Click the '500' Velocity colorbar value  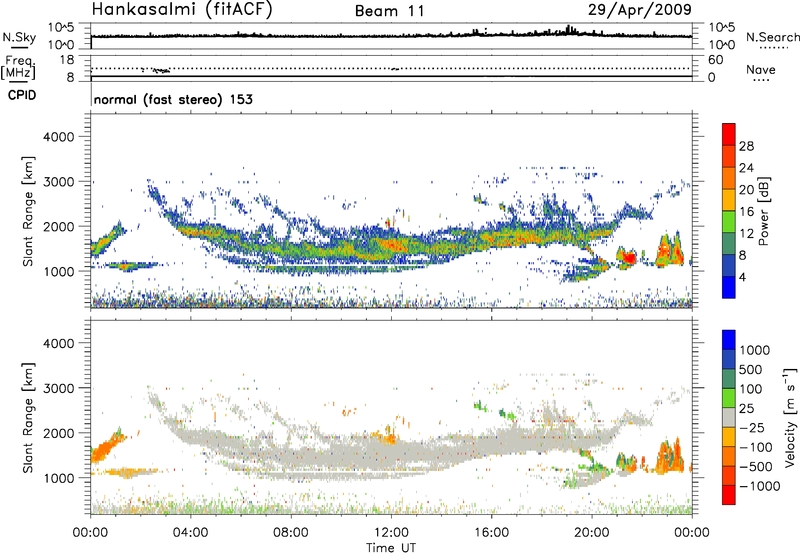(751, 370)
